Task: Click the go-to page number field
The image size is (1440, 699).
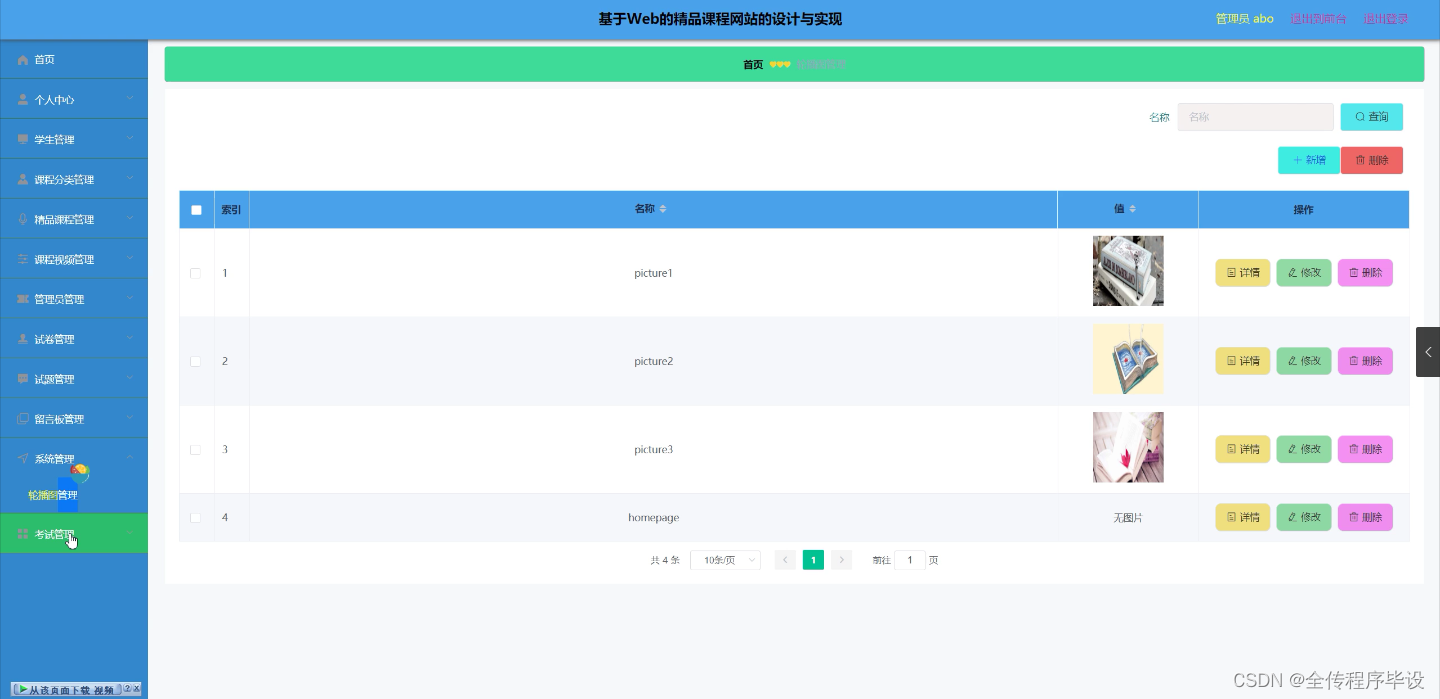Action: pyautogui.click(x=909, y=560)
